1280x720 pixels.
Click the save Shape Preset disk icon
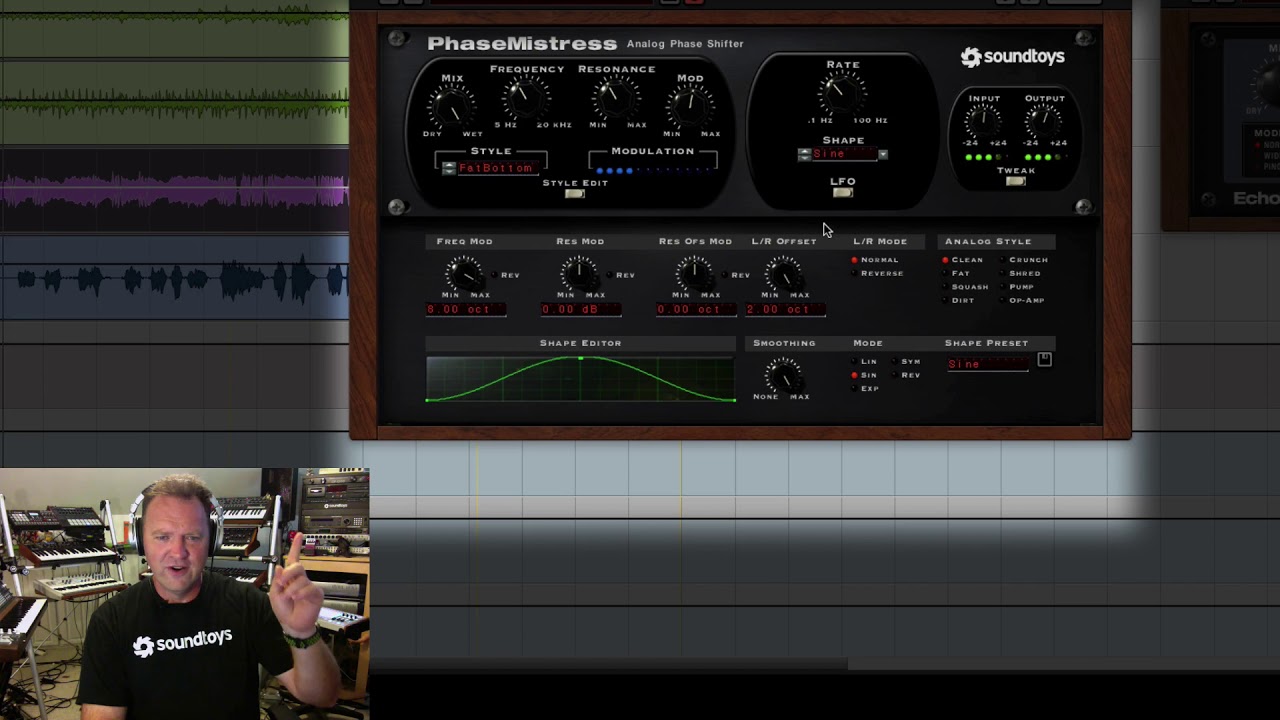(x=1044, y=360)
